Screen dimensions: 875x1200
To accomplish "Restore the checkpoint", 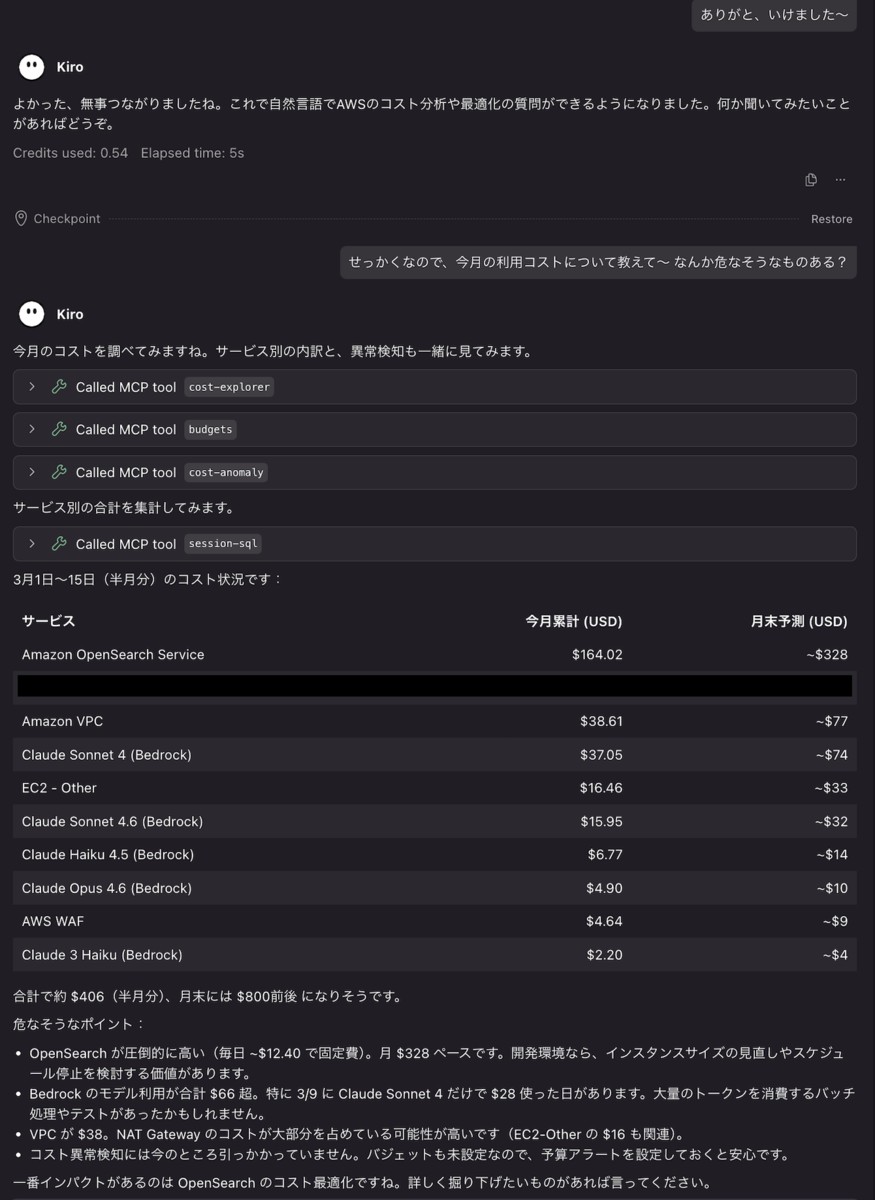I will coord(831,219).
